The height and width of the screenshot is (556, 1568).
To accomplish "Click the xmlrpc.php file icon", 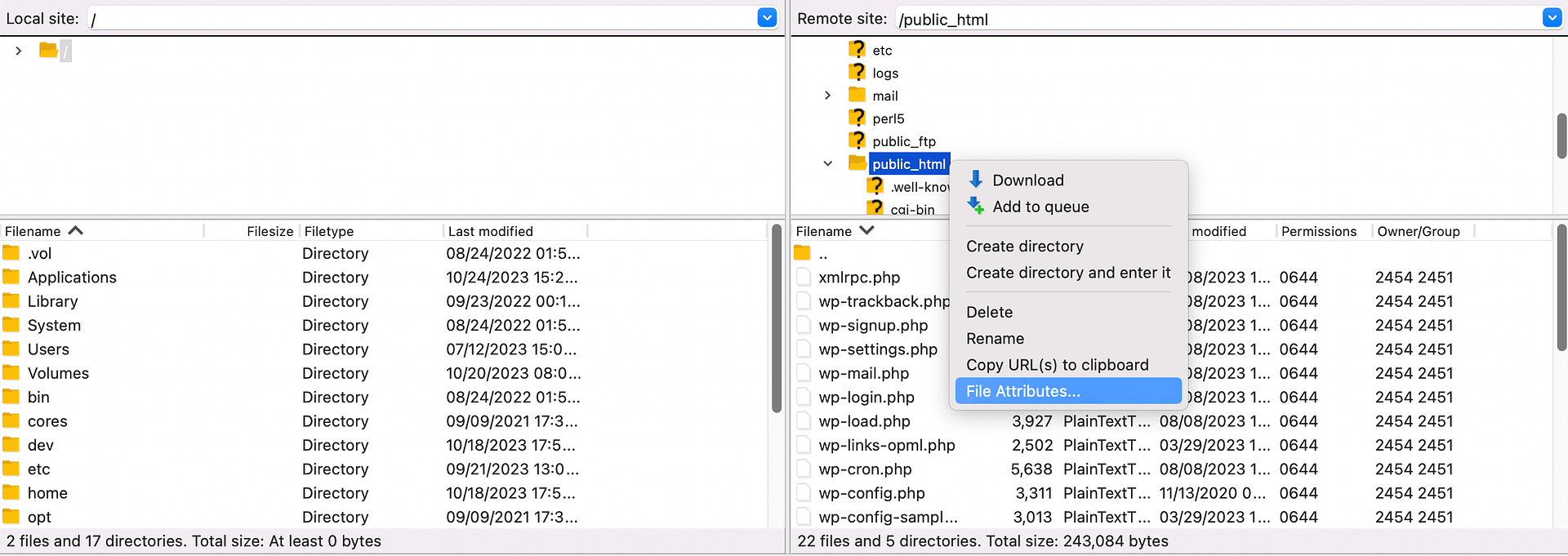I will point(803,278).
